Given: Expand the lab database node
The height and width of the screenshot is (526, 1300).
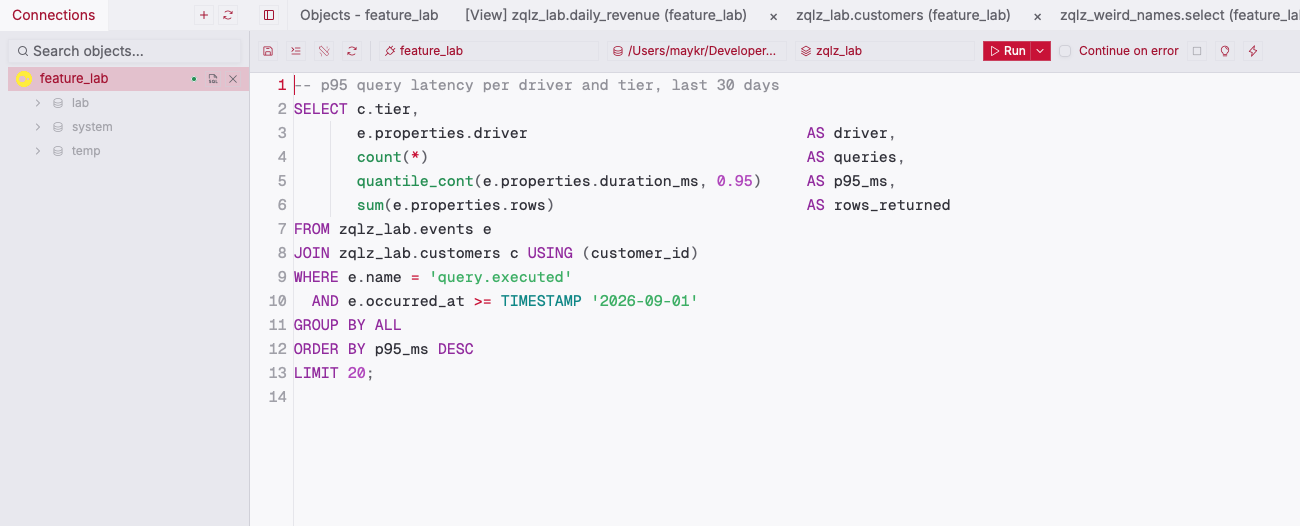Looking at the screenshot, I should click(x=38, y=103).
